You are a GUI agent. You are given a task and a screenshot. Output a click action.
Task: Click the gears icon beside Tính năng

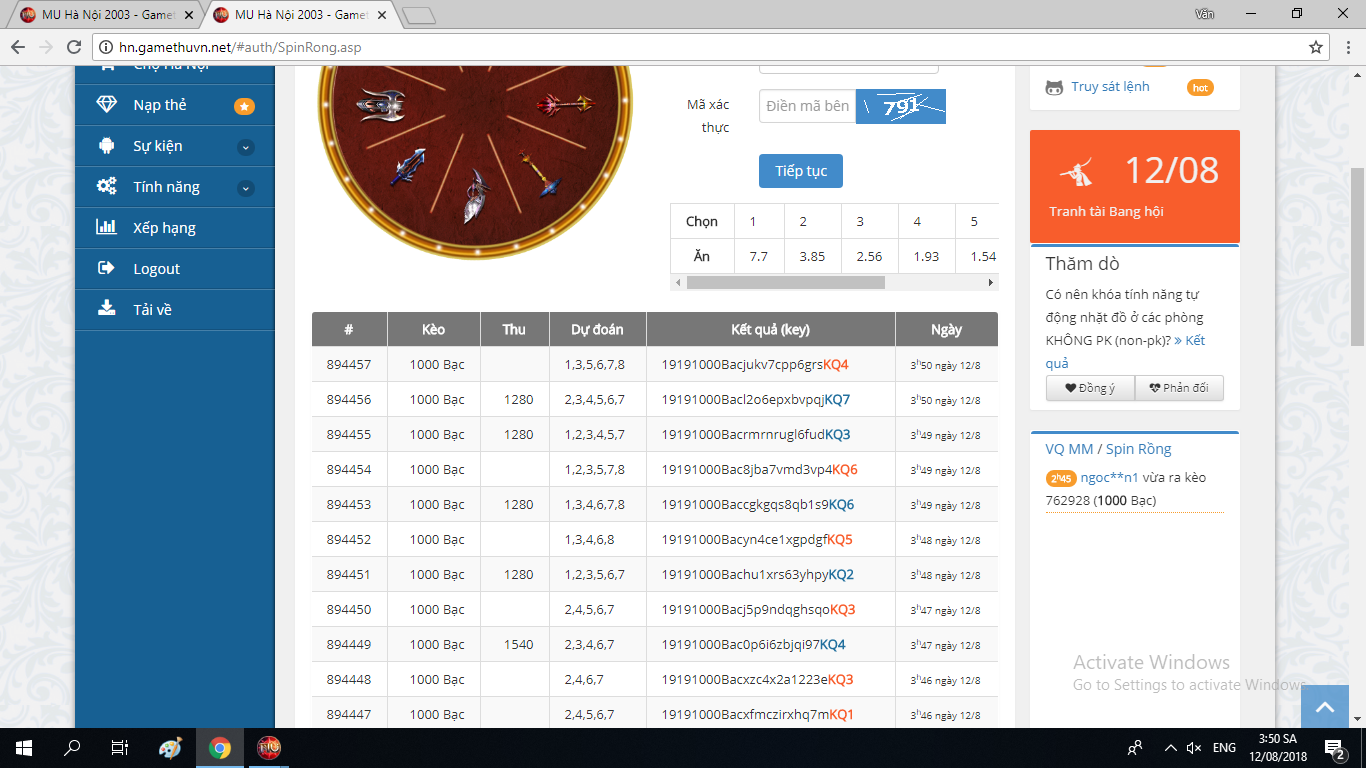106,187
